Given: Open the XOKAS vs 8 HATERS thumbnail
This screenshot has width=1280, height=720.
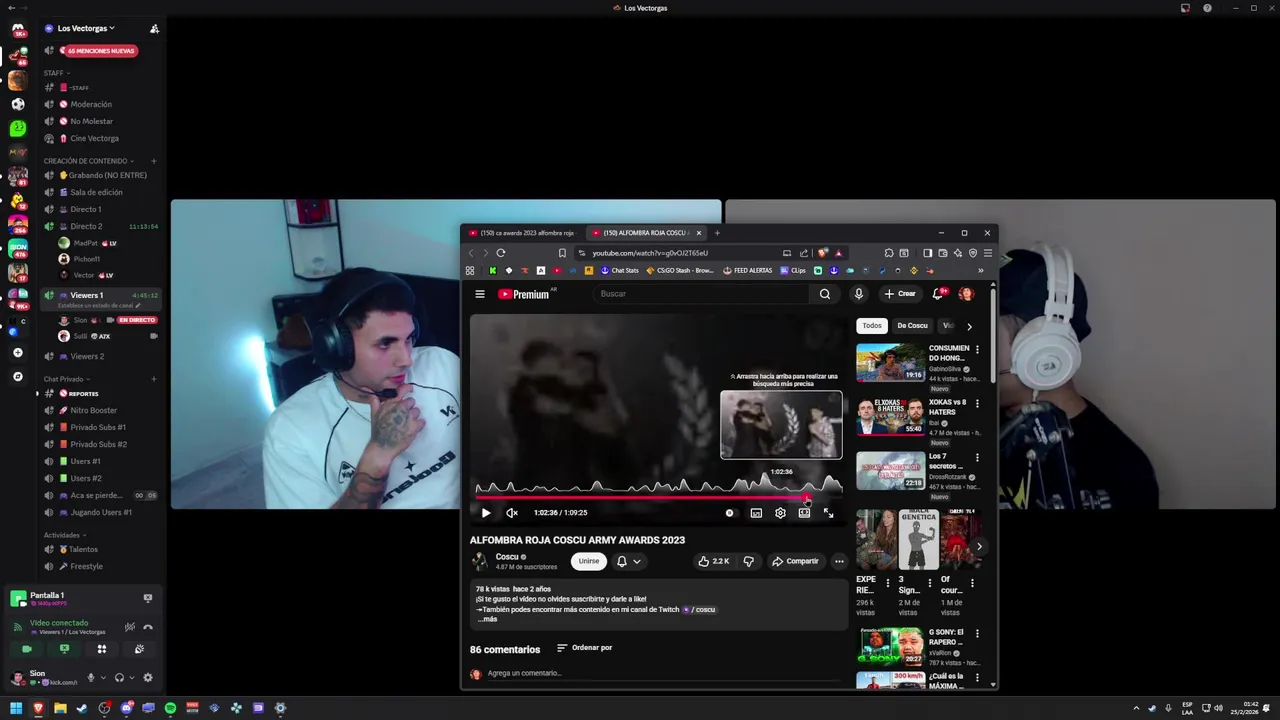Looking at the screenshot, I should 890,417.
